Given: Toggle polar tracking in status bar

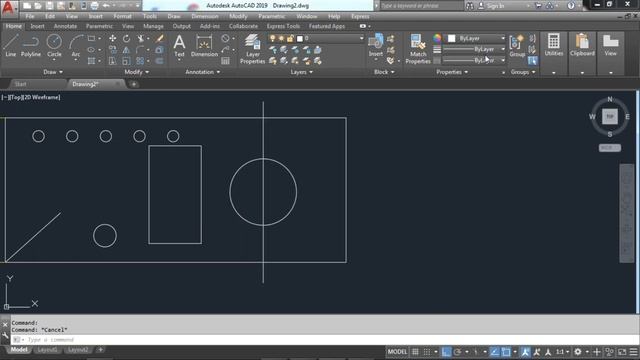Looking at the screenshot, I should (458, 352).
